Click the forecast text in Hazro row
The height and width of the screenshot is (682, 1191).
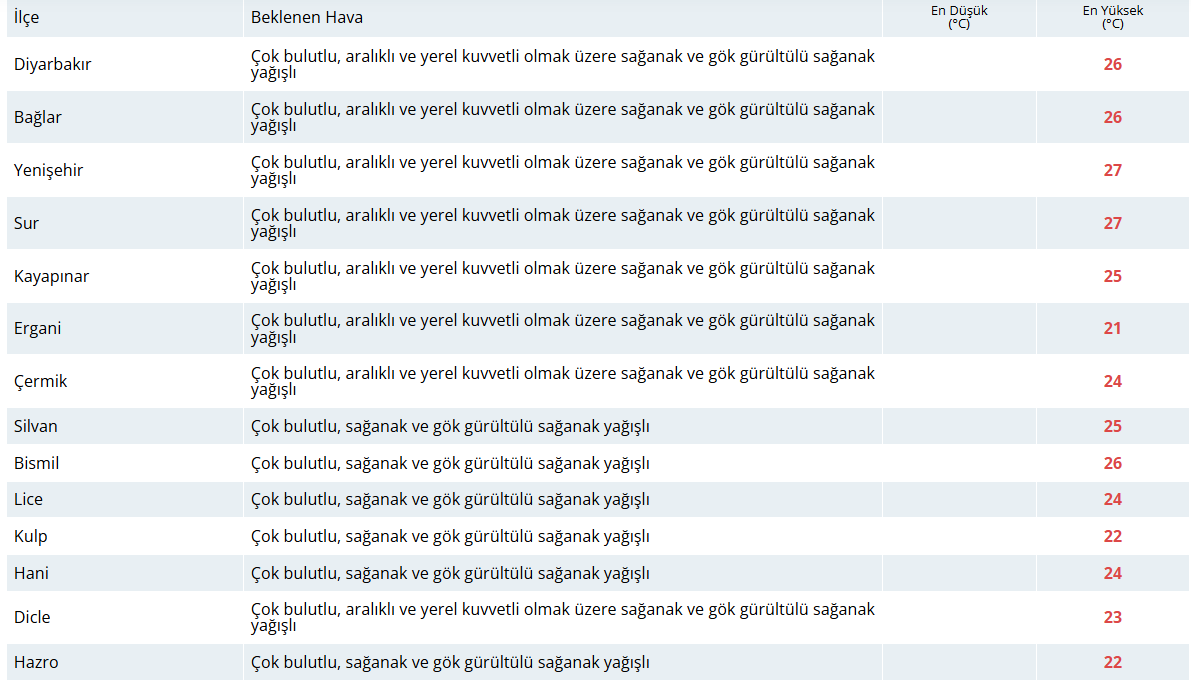tap(450, 663)
